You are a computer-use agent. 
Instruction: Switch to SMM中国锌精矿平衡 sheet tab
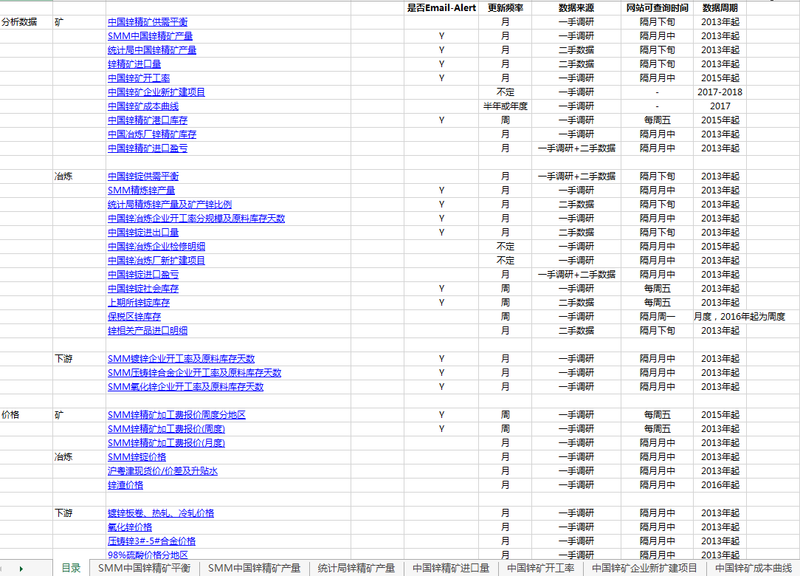point(144,568)
